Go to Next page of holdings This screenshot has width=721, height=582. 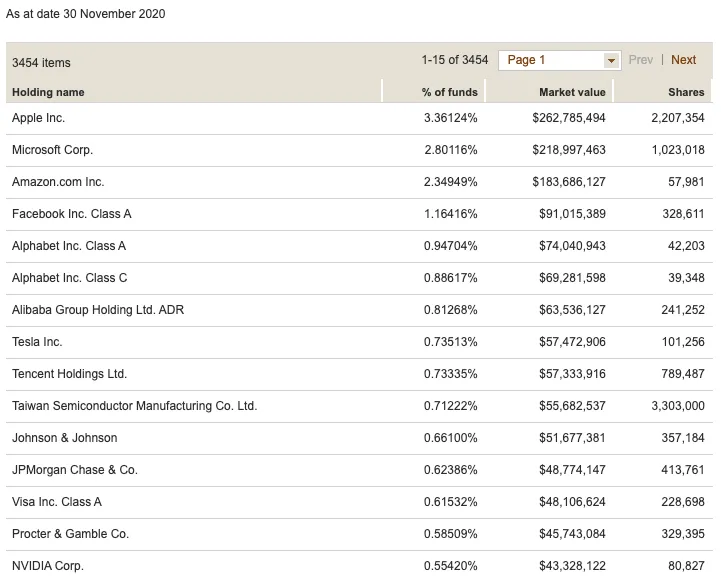coord(683,60)
